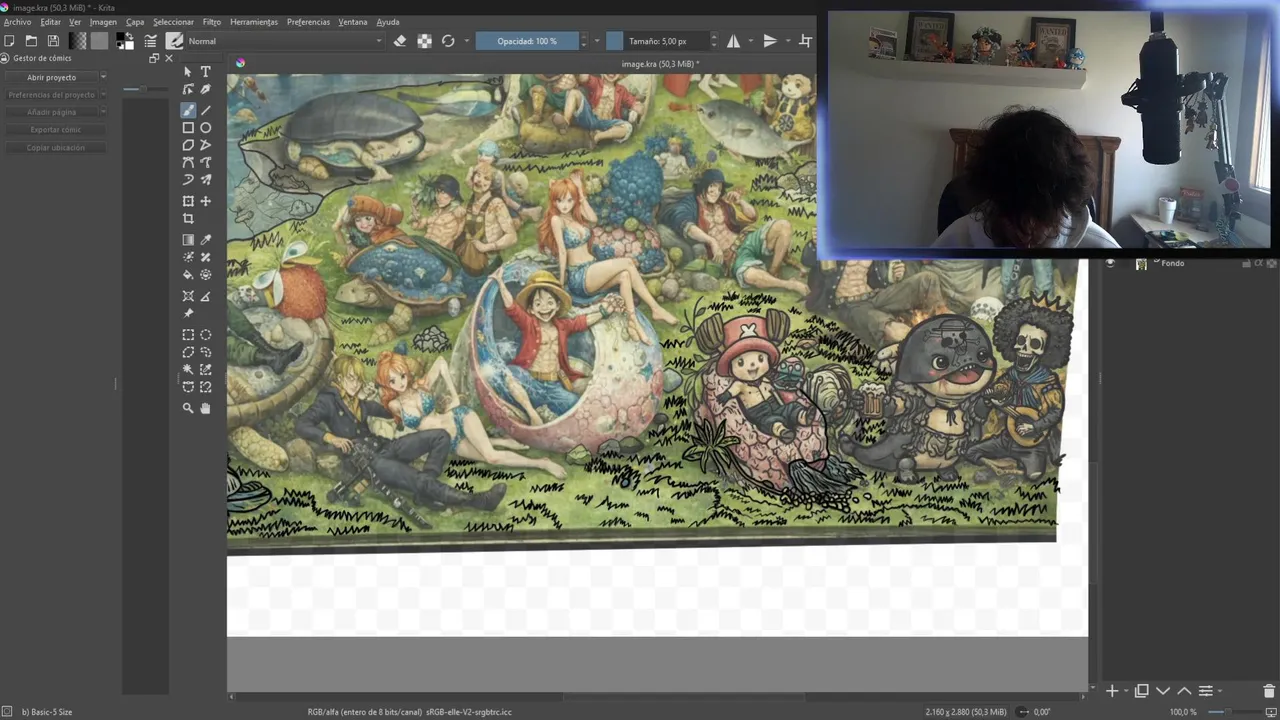Open an existing file with folder icon
The height and width of the screenshot is (720, 1280).
31,41
